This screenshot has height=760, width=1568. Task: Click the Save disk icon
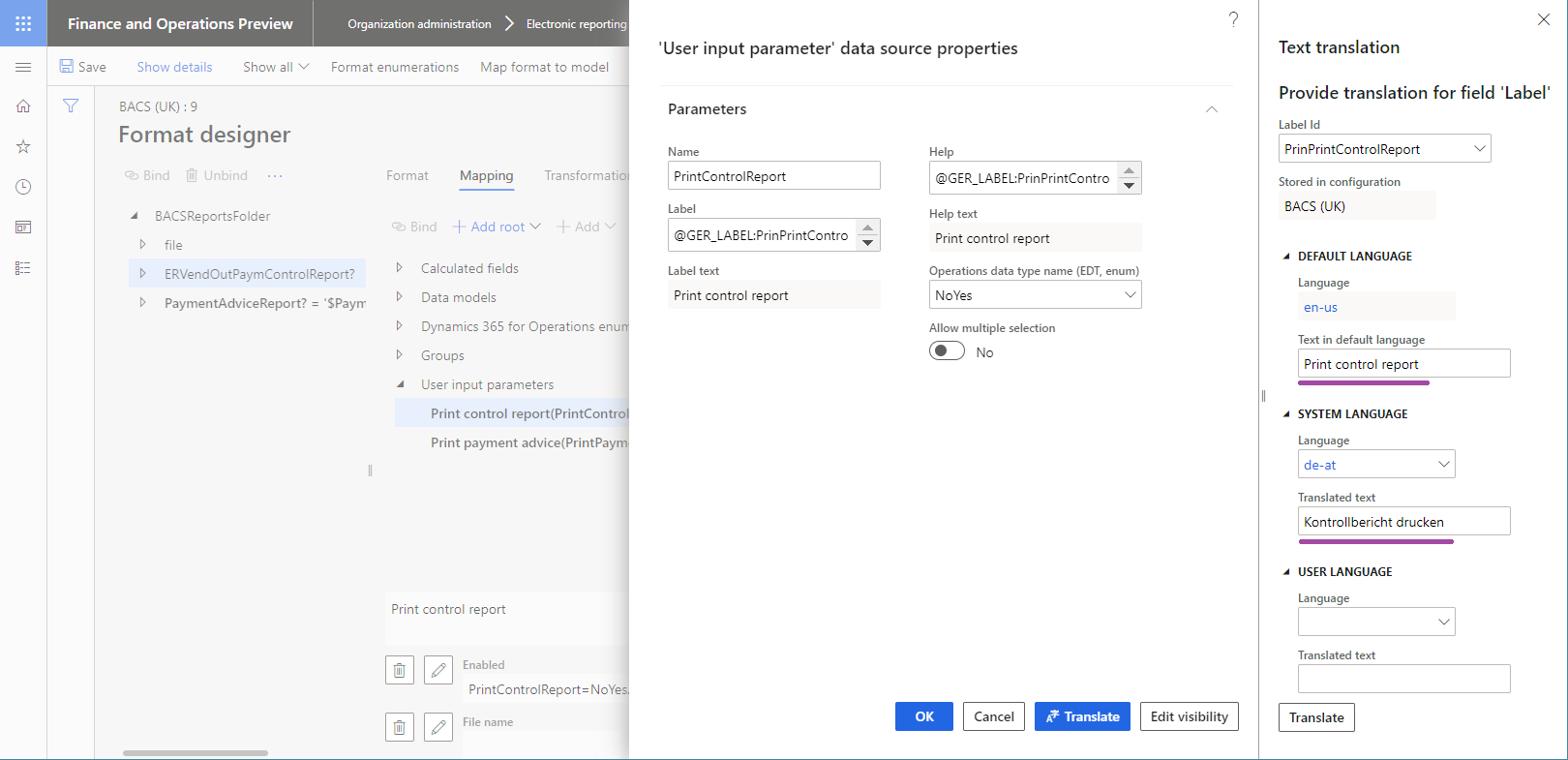click(67, 66)
